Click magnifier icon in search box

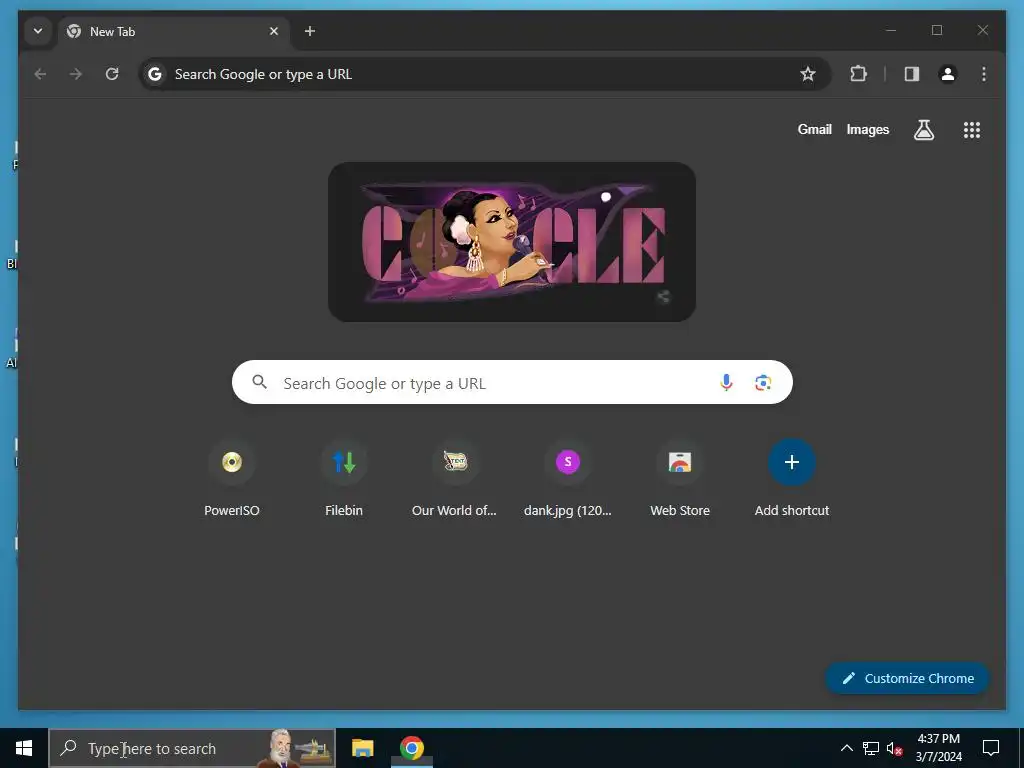[x=260, y=382]
